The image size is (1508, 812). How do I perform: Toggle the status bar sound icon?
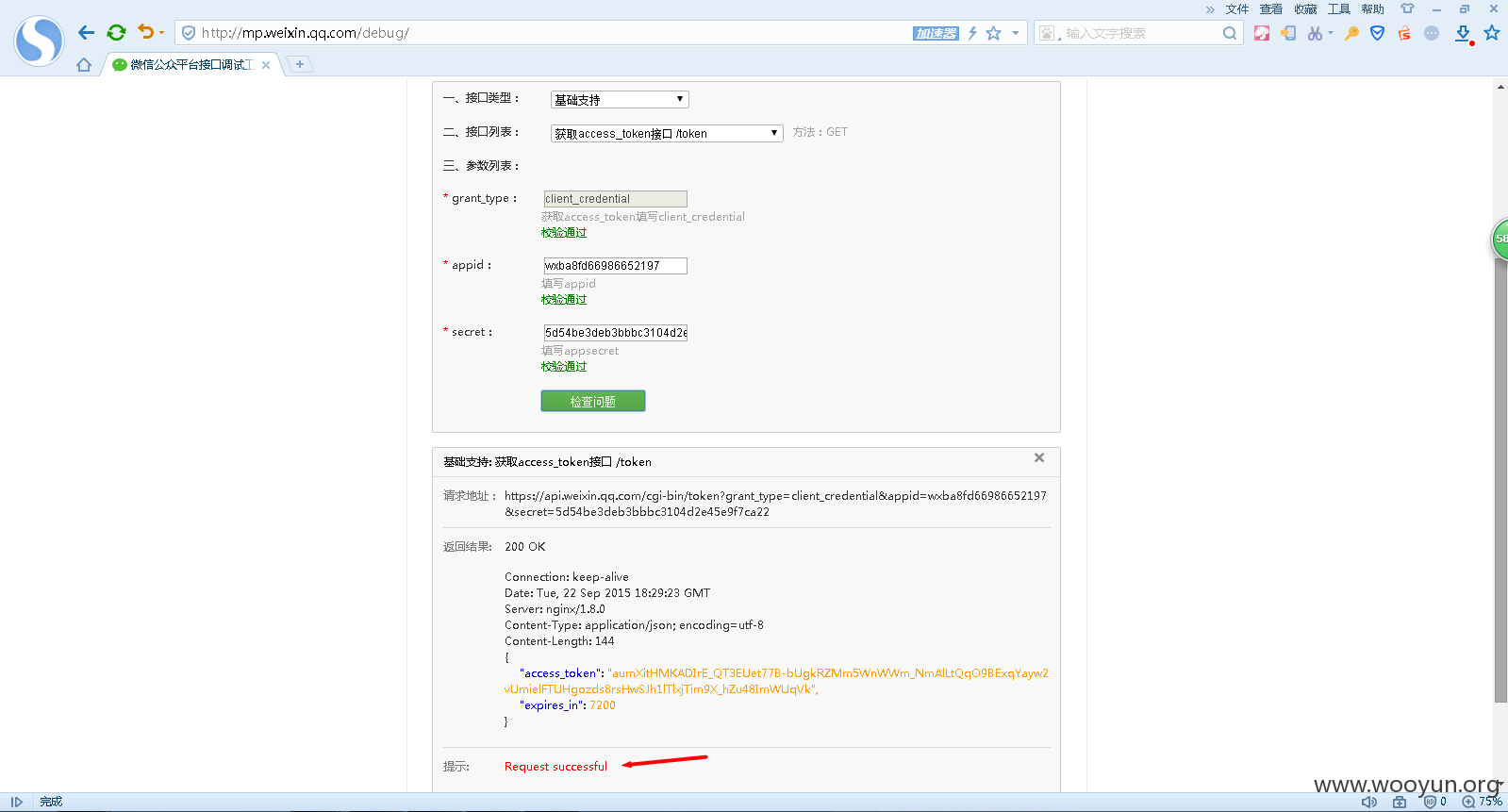[x=1369, y=802]
